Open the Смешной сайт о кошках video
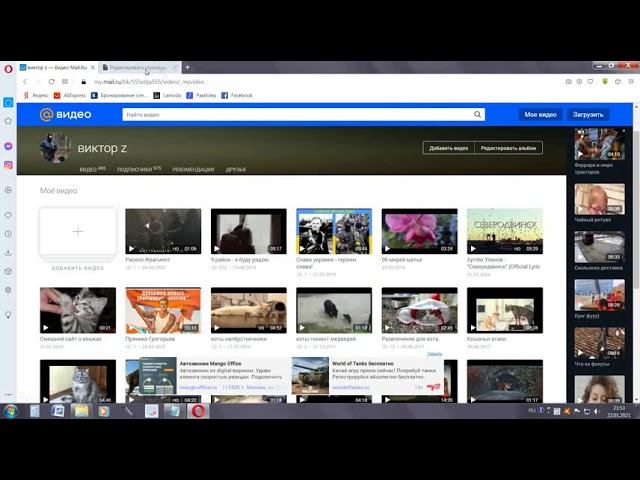The height and width of the screenshot is (480, 640). (x=78, y=310)
